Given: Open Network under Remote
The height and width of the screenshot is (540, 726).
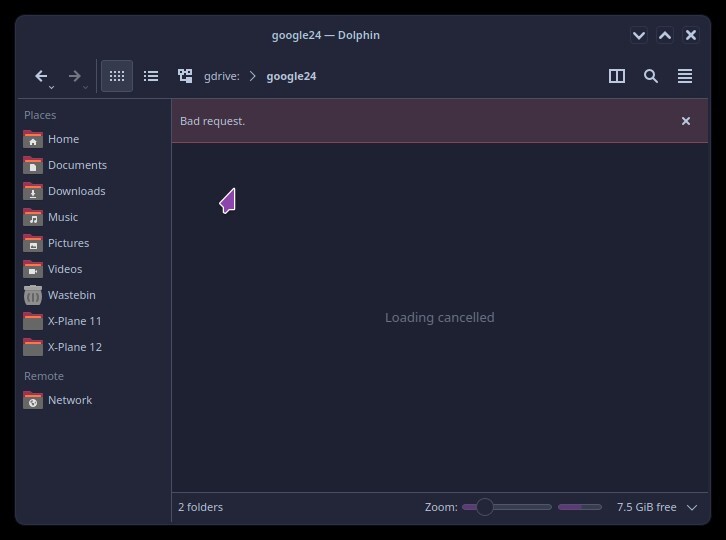Looking at the screenshot, I should click(x=69, y=400).
